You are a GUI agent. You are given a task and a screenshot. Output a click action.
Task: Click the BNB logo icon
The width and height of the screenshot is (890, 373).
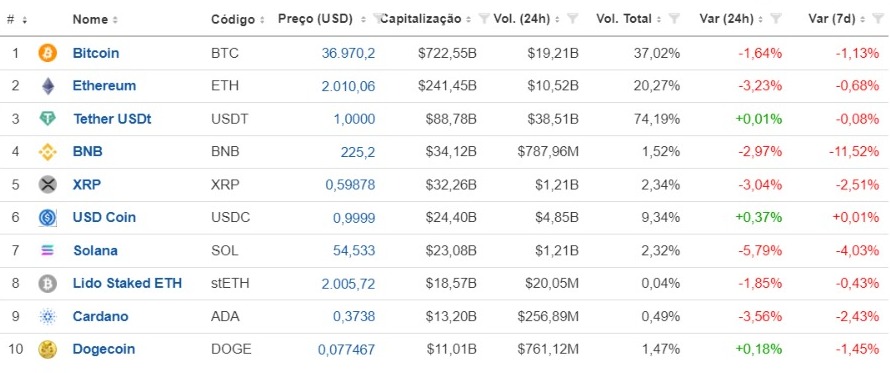48,152
